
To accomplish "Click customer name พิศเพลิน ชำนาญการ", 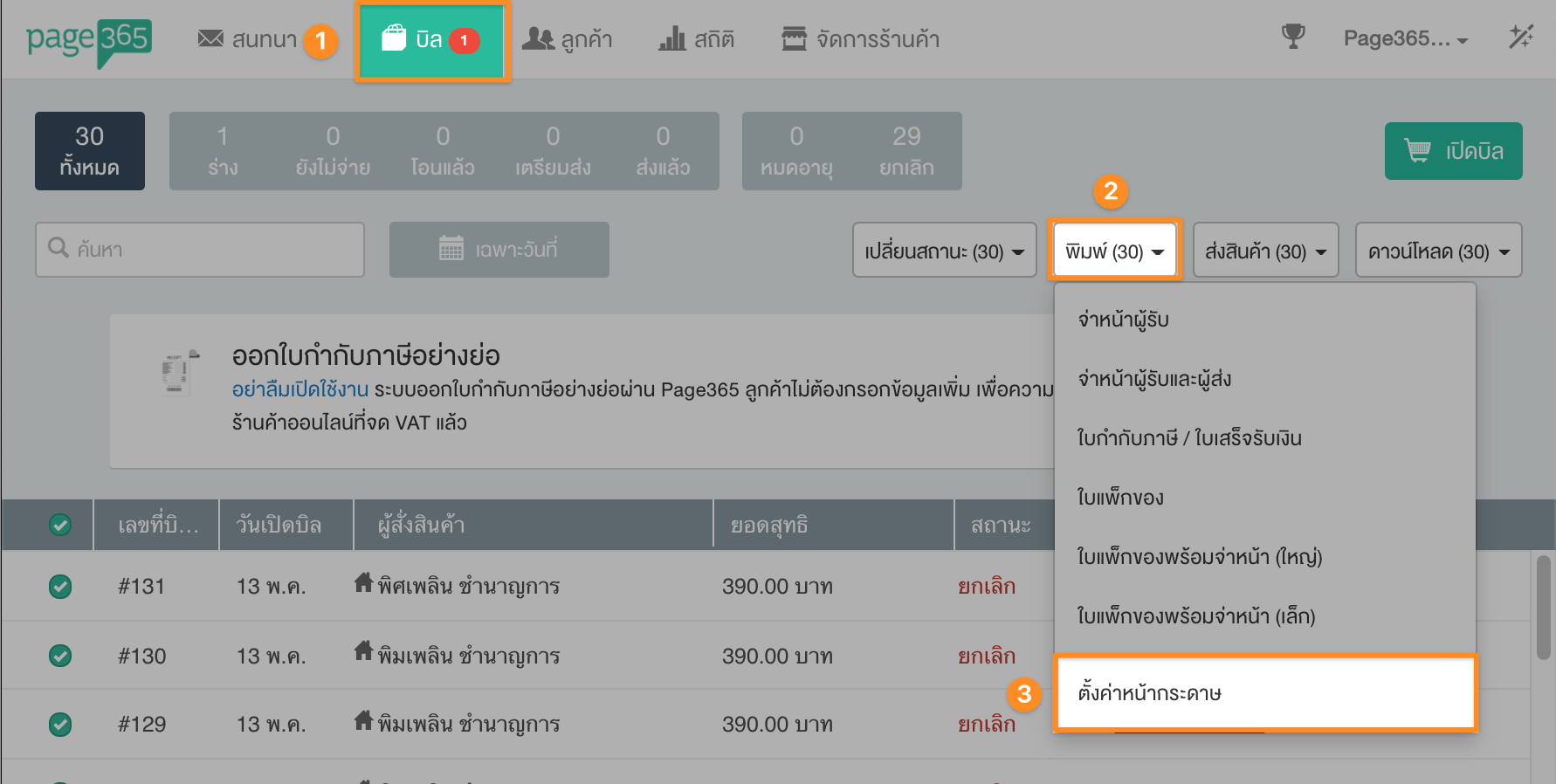I will coord(469,586).
